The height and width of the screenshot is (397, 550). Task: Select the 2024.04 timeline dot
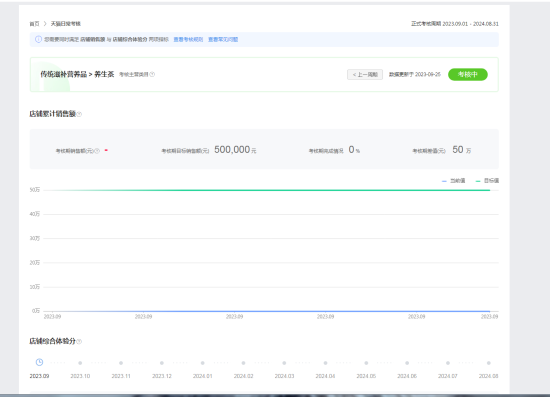pyautogui.click(x=325, y=363)
